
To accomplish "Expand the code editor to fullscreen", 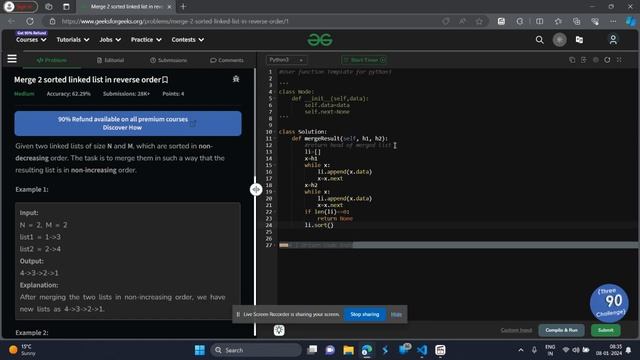I will click(619, 60).
